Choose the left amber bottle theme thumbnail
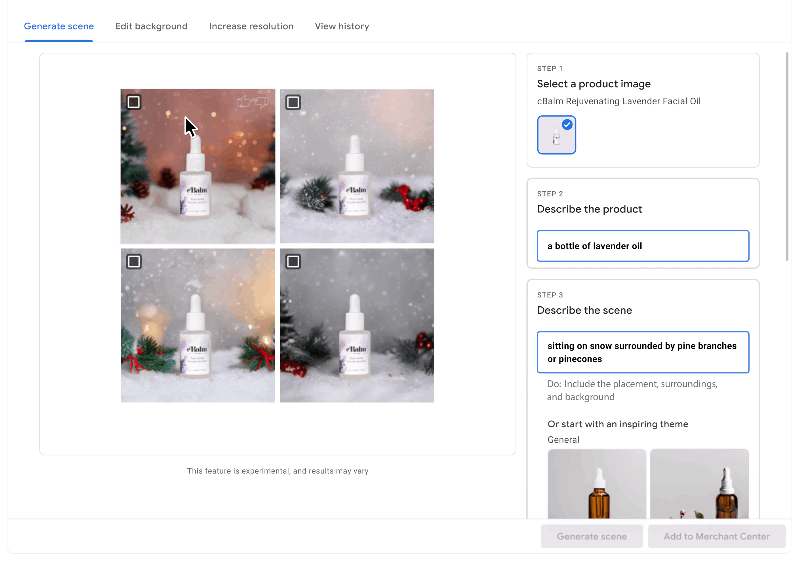Screen dimensions: 801x569 tap(597, 484)
